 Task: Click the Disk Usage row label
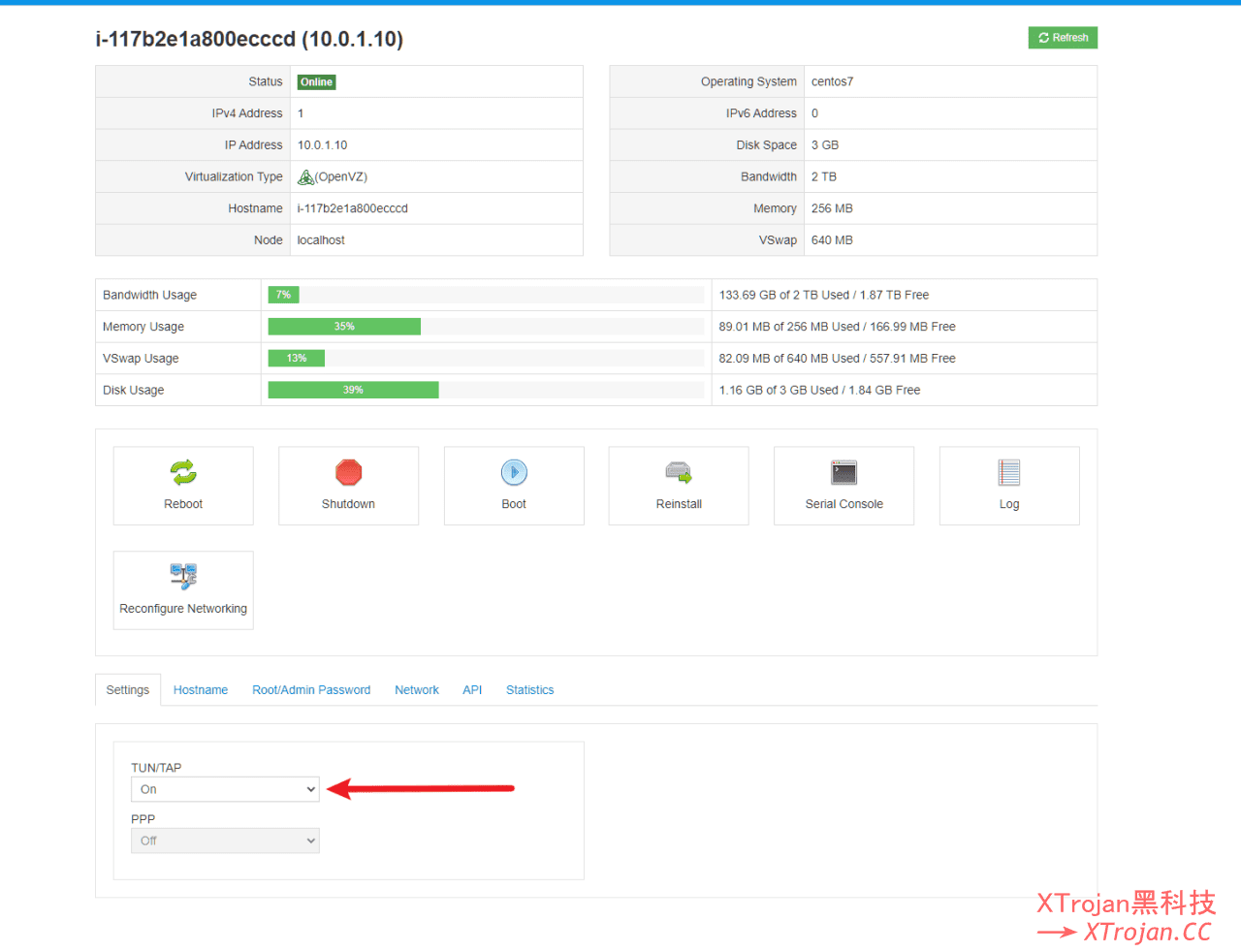click(x=134, y=390)
